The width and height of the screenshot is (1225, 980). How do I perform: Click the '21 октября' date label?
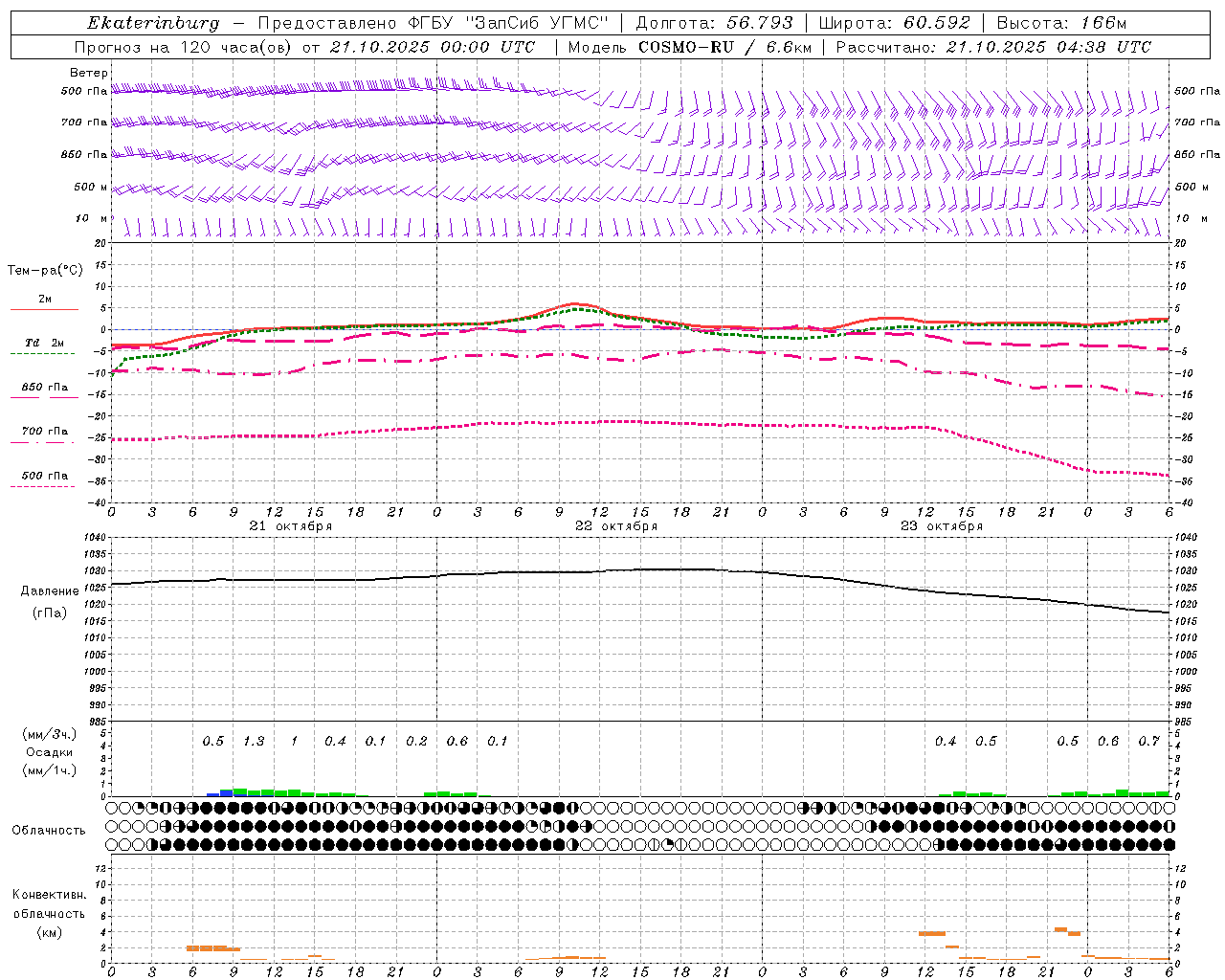coord(291,526)
